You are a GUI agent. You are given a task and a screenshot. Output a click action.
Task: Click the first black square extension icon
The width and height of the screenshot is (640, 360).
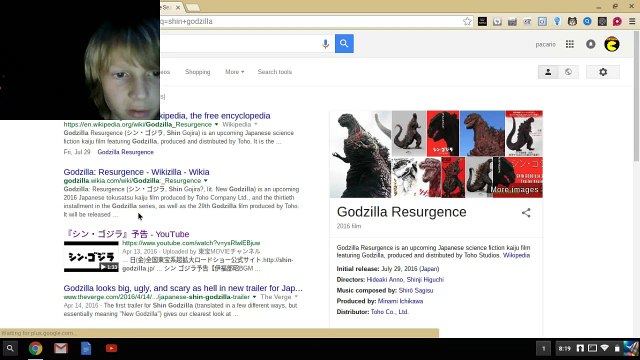pyautogui.click(x=482, y=21)
